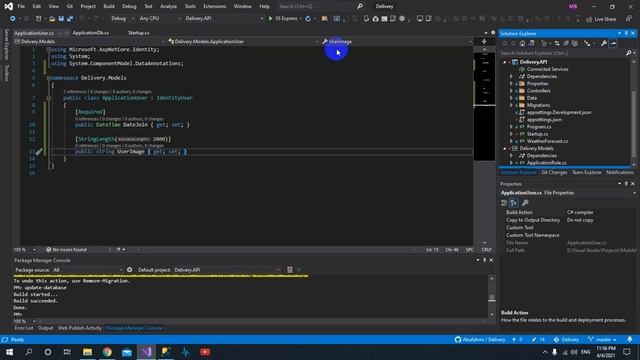This screenshot has height=360, width=640.
Task: Open the Default project dropdown
Action: (227, 270)
